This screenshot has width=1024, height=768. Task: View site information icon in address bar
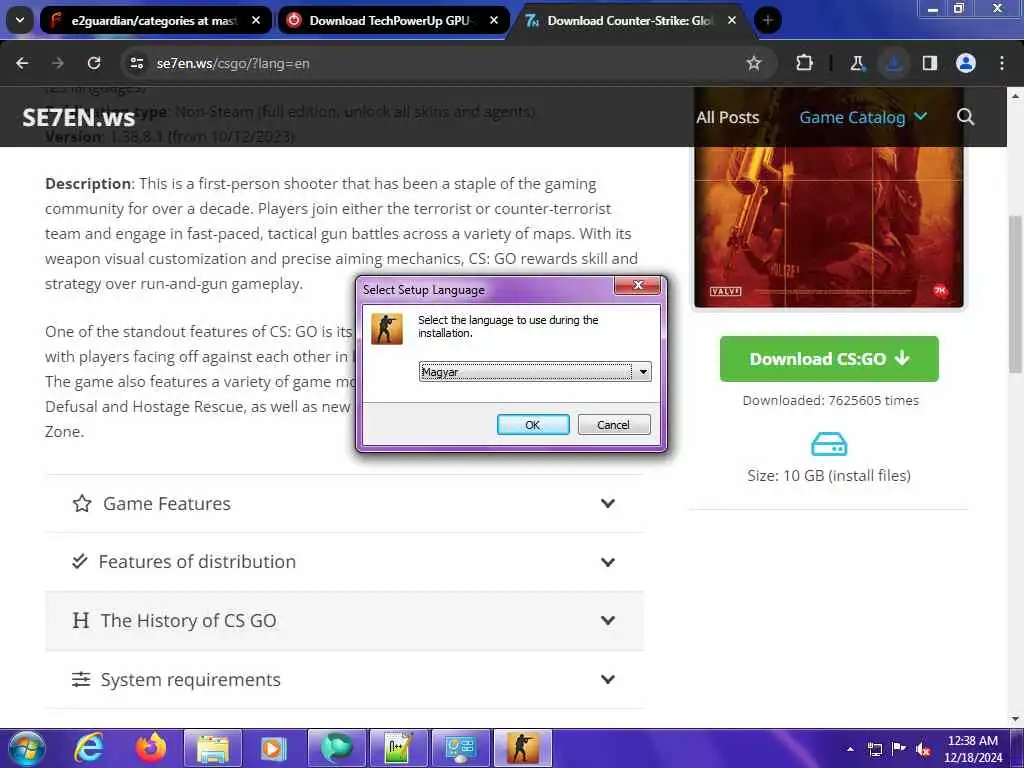[136, 63]
